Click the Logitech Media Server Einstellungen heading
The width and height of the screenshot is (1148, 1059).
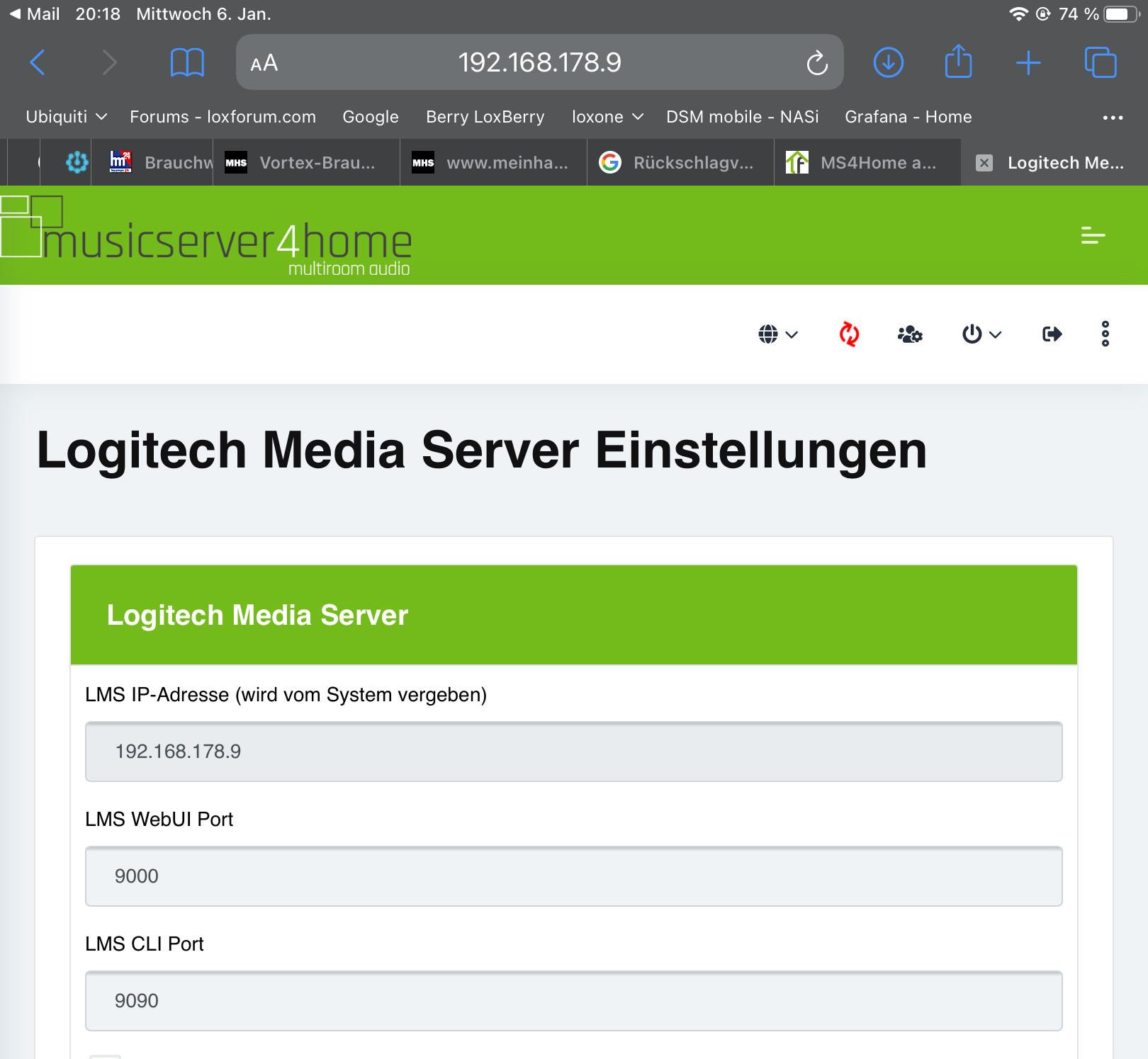coord(482,451)
